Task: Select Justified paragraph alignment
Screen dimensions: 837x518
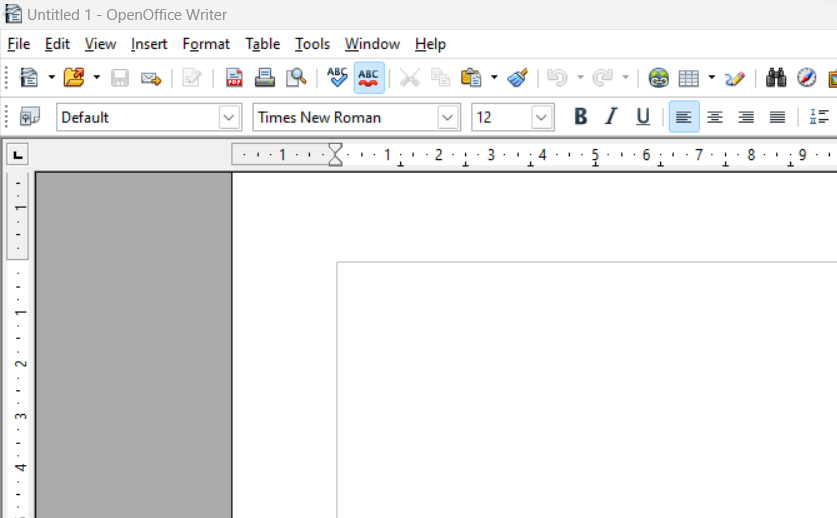Action: [777, 116]
